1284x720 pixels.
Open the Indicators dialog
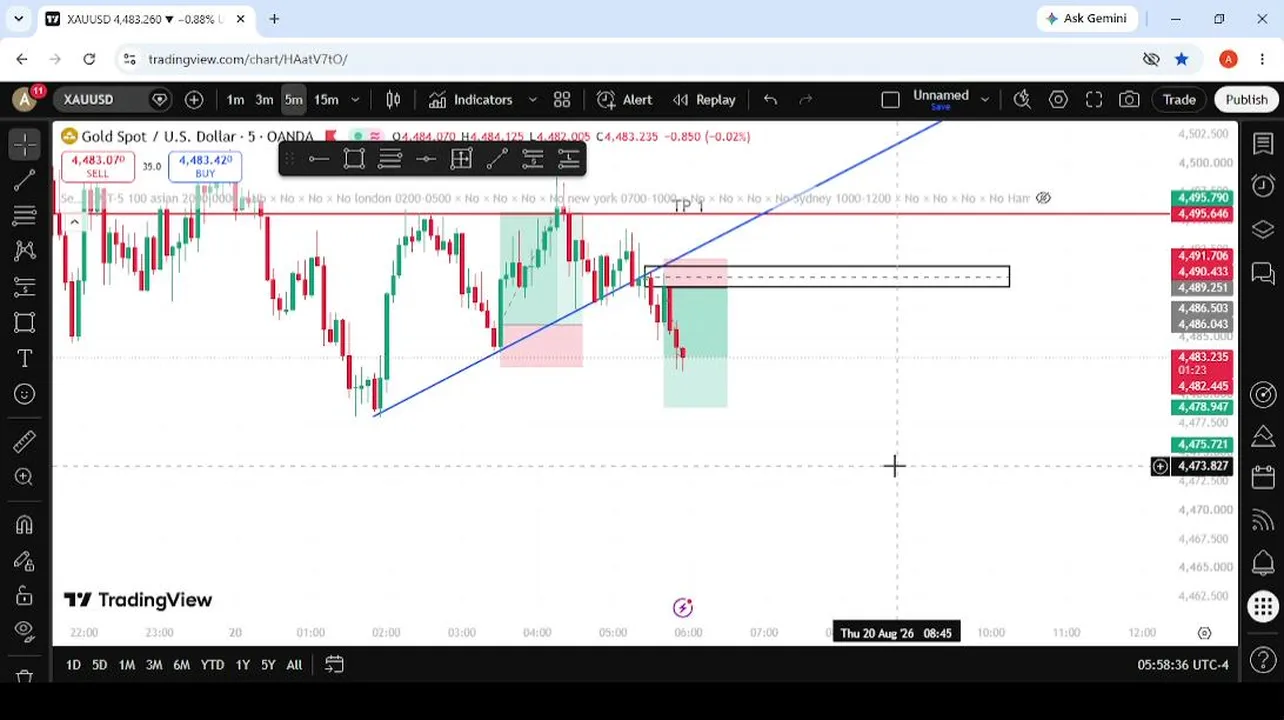(x=470, y=99)
